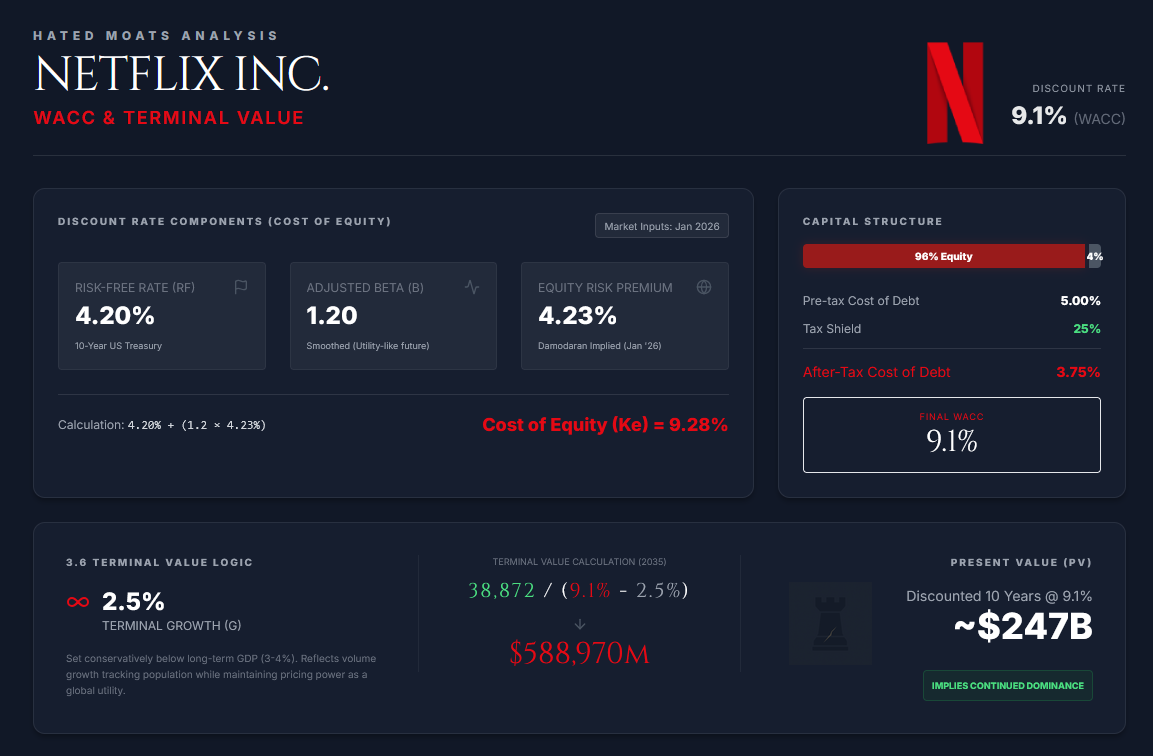Screen dimensions: 1153x756
Task: Click the Terminal Value Calculation (2035) label
Action: pyautogui.click(x=579, y=562)
